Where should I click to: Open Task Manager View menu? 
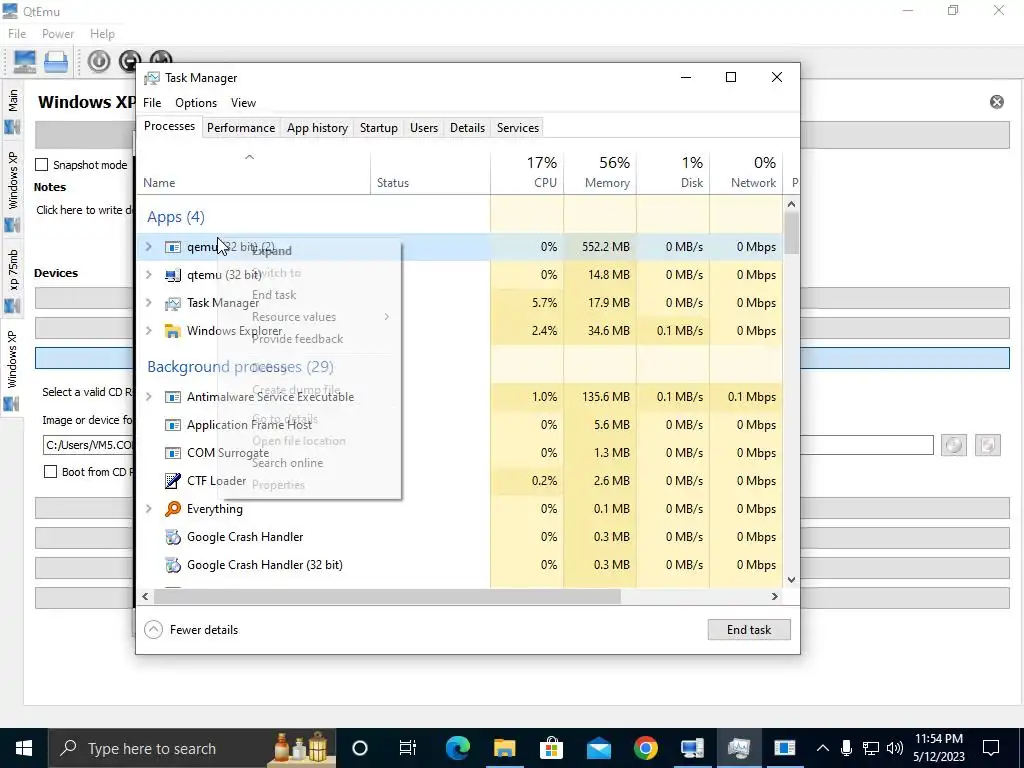tap(243, 103)
